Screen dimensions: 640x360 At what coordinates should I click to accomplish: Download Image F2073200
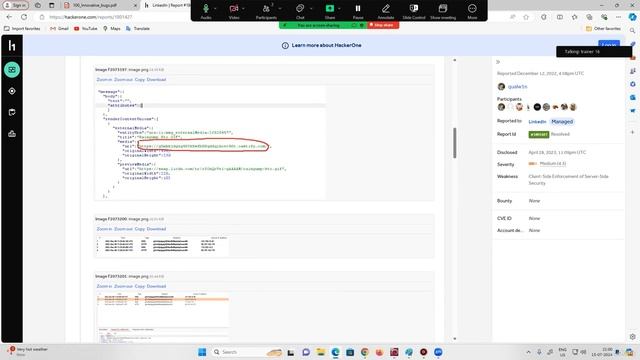[x=156, y=229]
